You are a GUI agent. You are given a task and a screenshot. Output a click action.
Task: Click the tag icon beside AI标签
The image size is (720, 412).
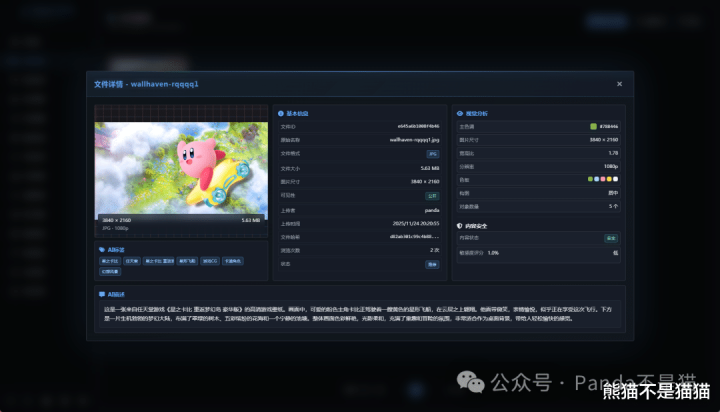[102, 250]
